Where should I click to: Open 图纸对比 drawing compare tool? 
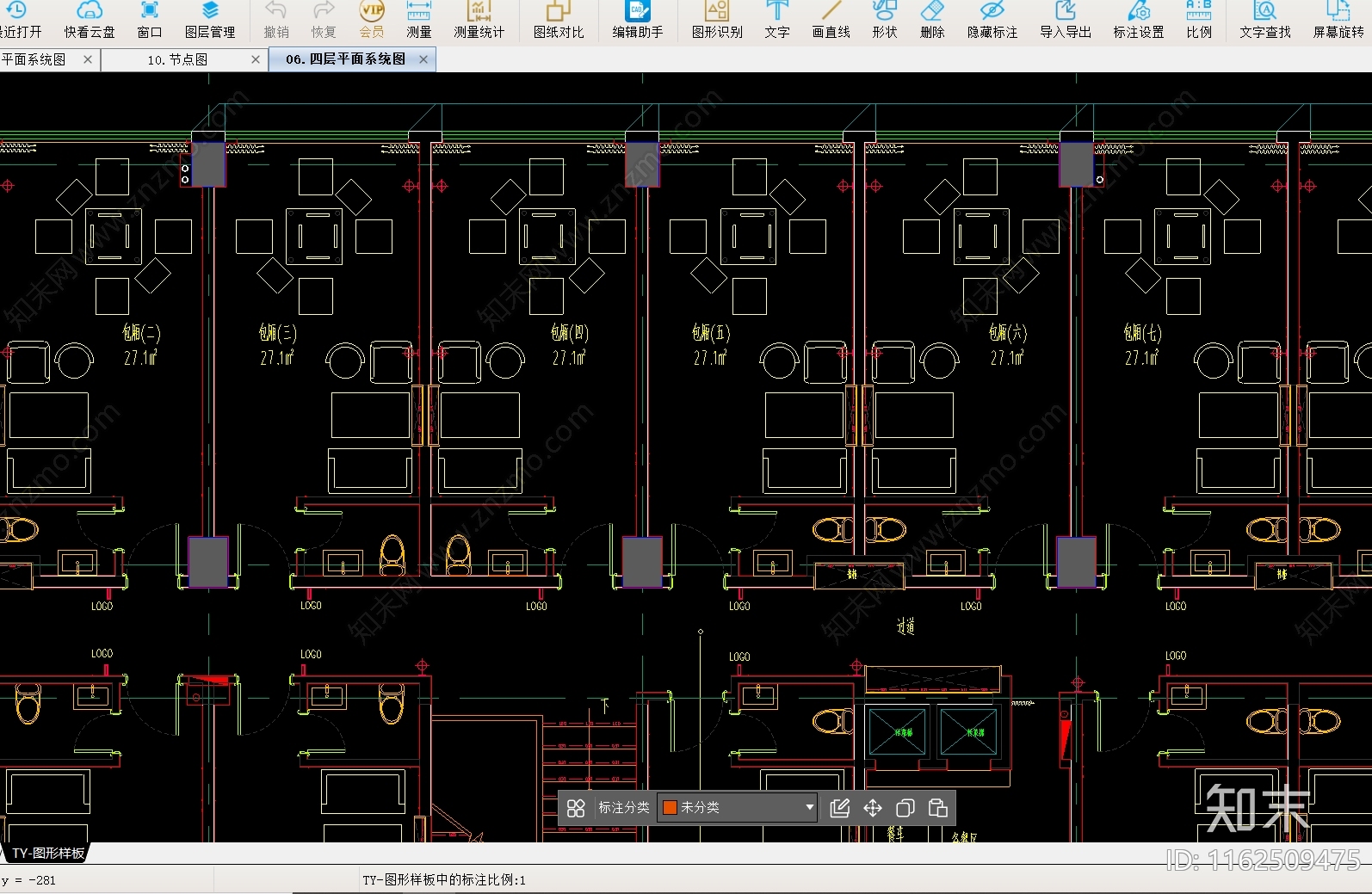pyautogui.click(x=559, y=21)
